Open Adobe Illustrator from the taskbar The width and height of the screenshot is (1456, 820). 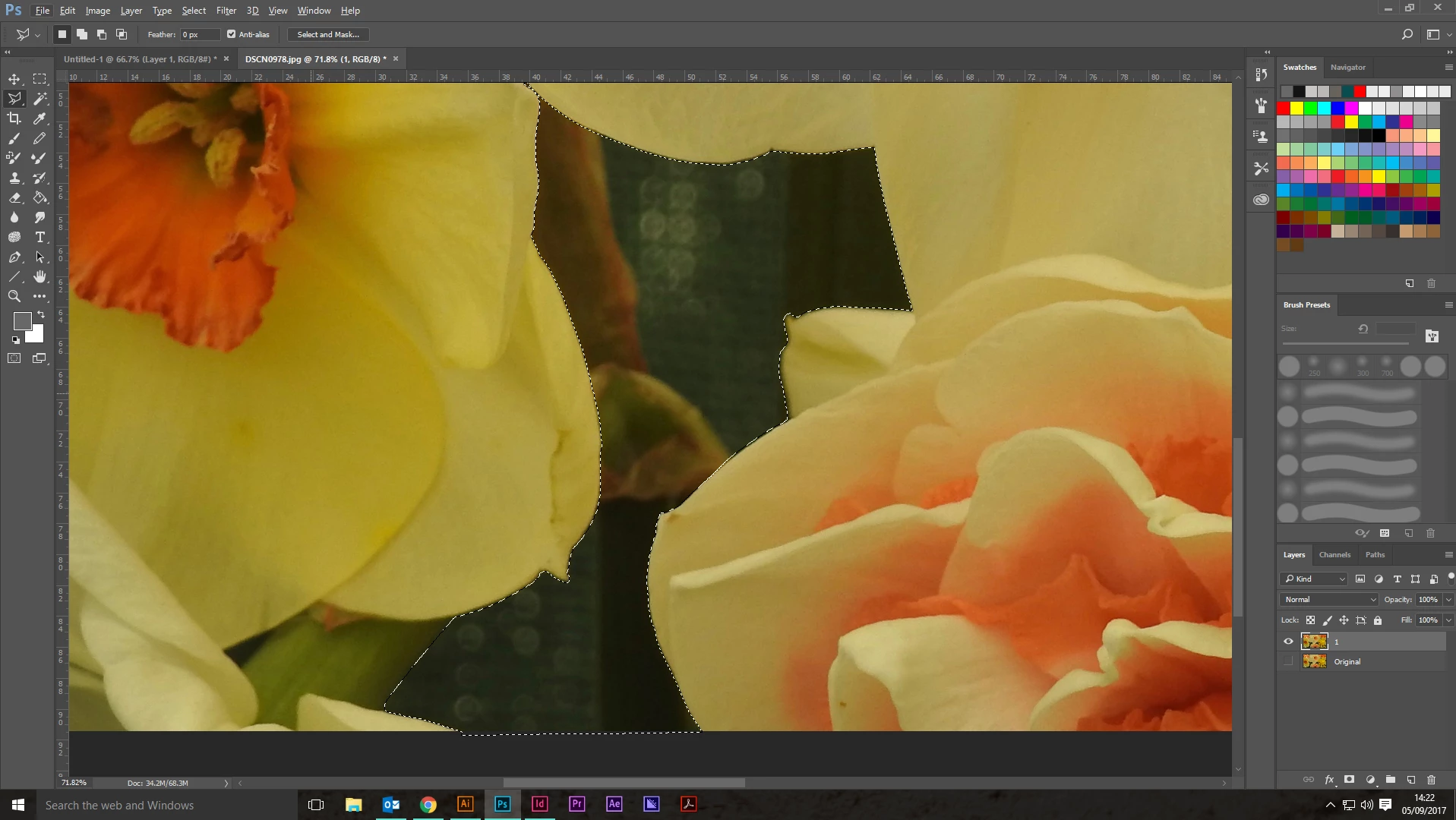(x=466, y=804)
